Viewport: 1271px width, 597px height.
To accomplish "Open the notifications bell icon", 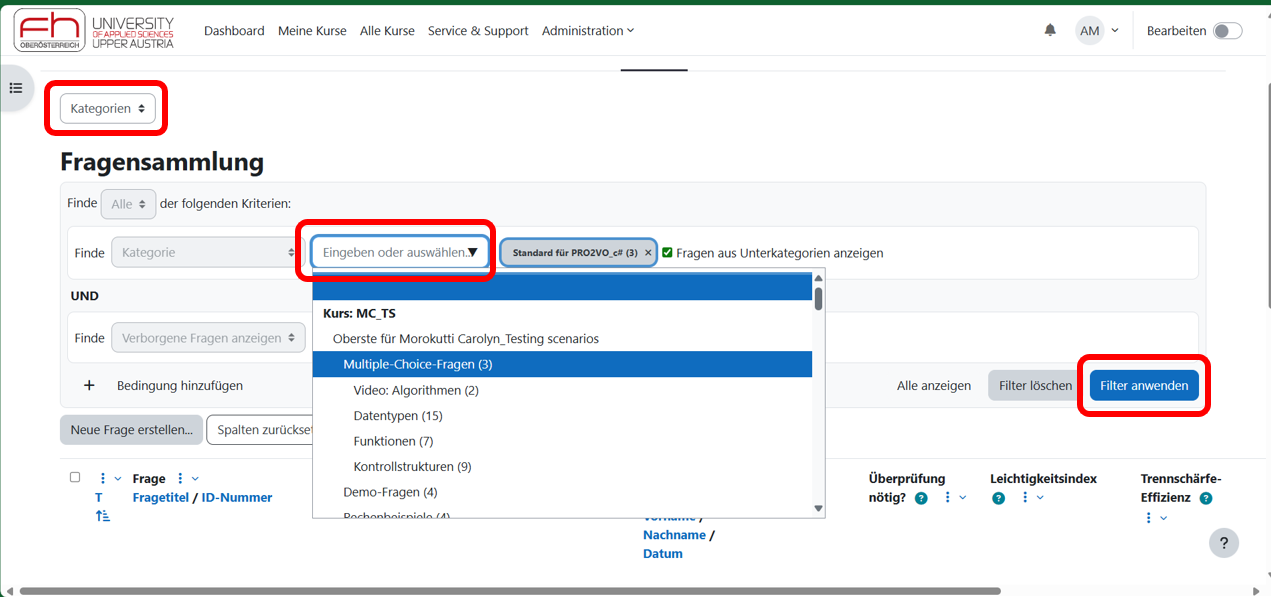I will [x=1050, y=31].
